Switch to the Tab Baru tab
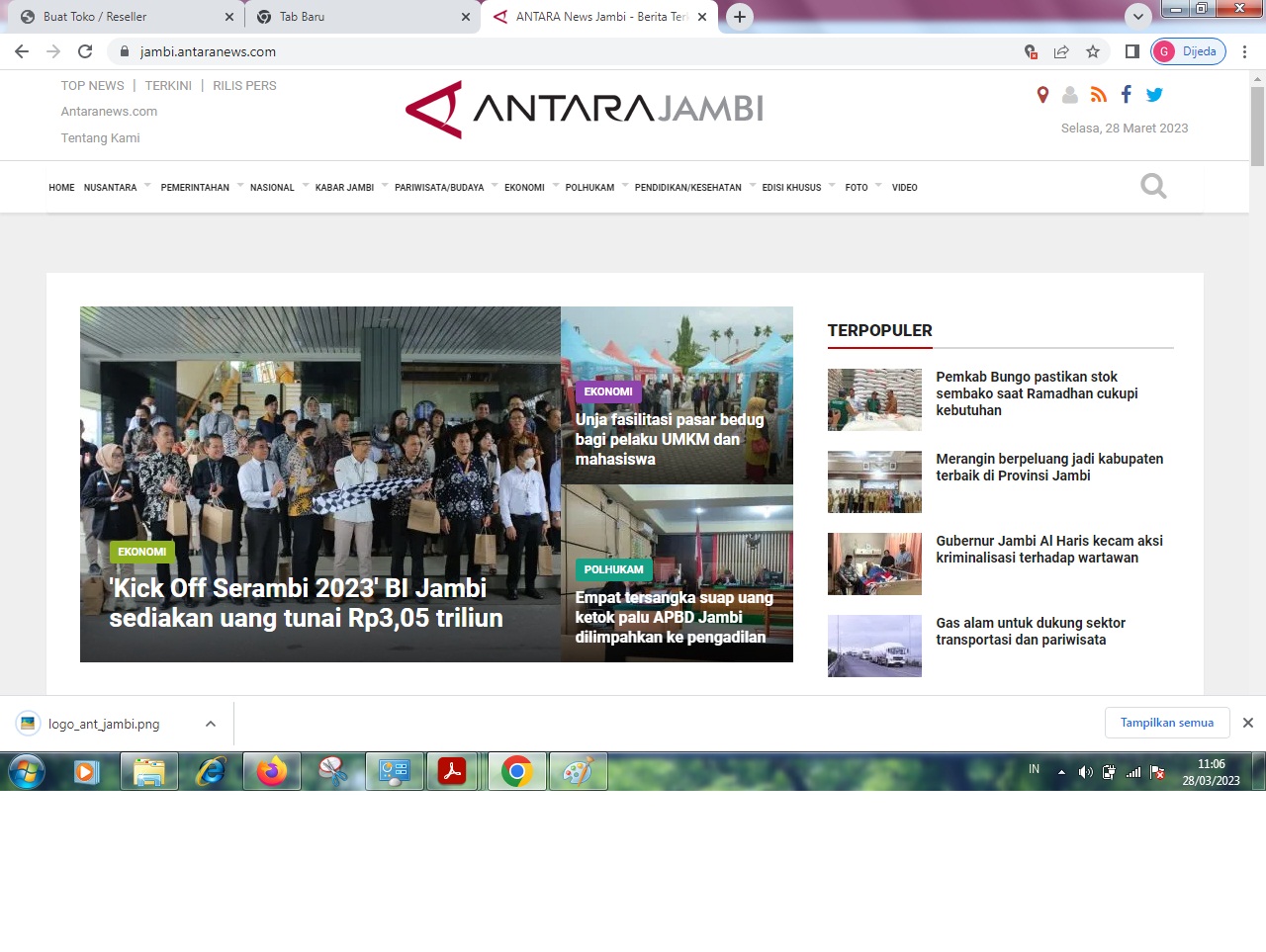The height and width of the screenshot is (952, 1266). click(362, 17)
